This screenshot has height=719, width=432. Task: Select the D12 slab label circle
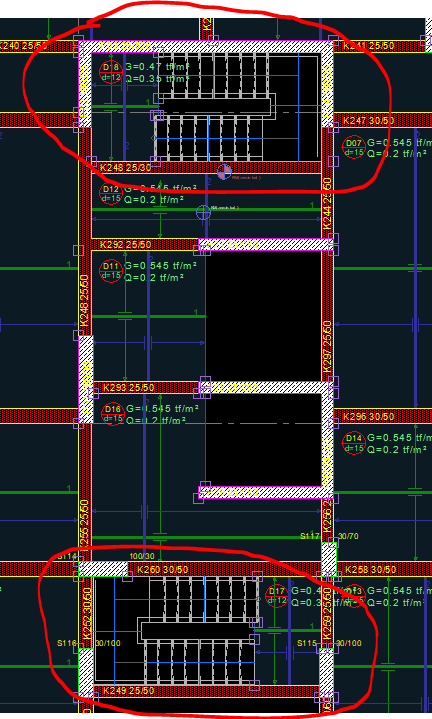[111, 194]
